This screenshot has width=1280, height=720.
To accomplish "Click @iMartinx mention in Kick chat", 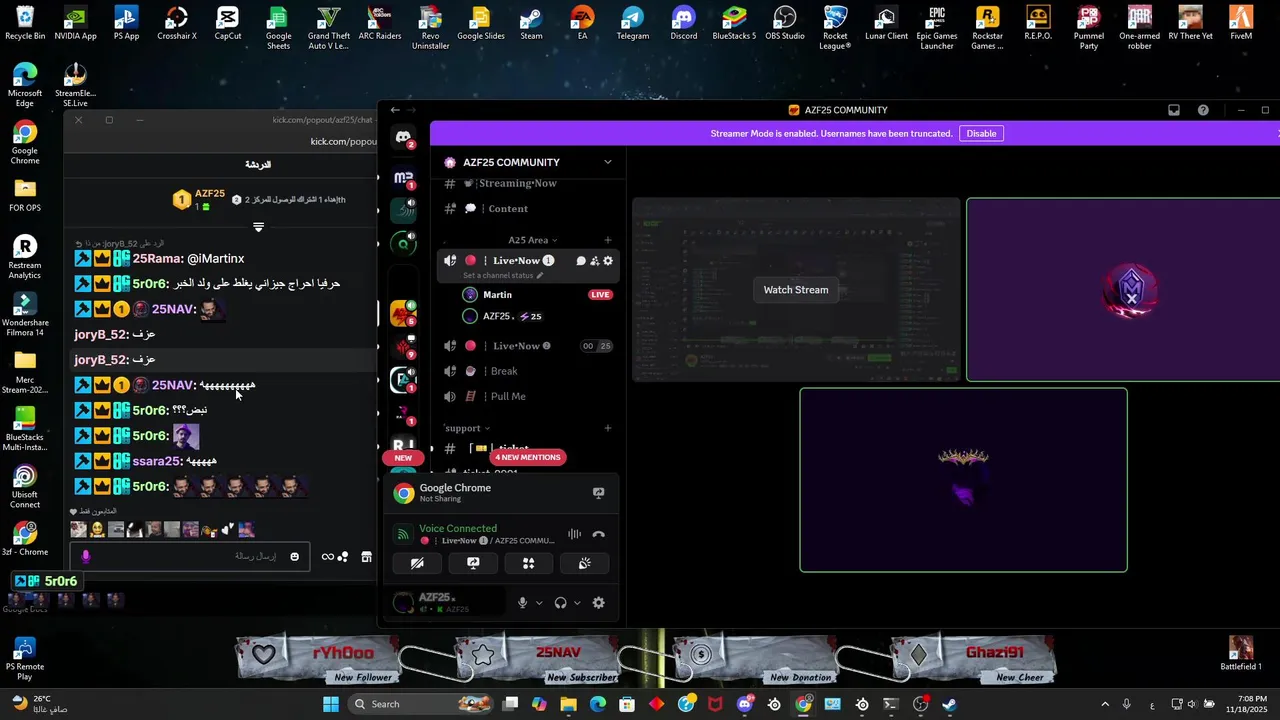I will coord(215,259).
